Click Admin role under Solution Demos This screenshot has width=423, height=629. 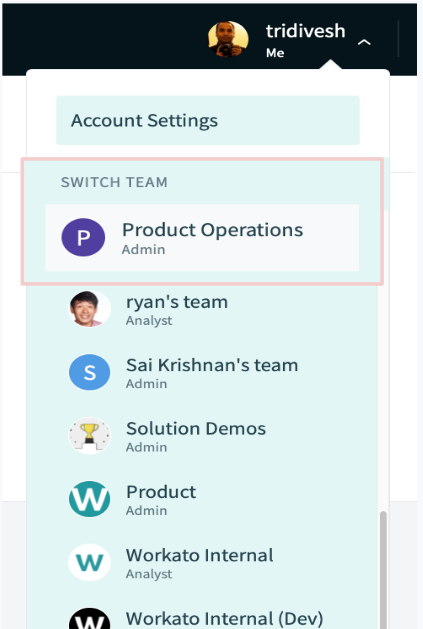point(146,447)
